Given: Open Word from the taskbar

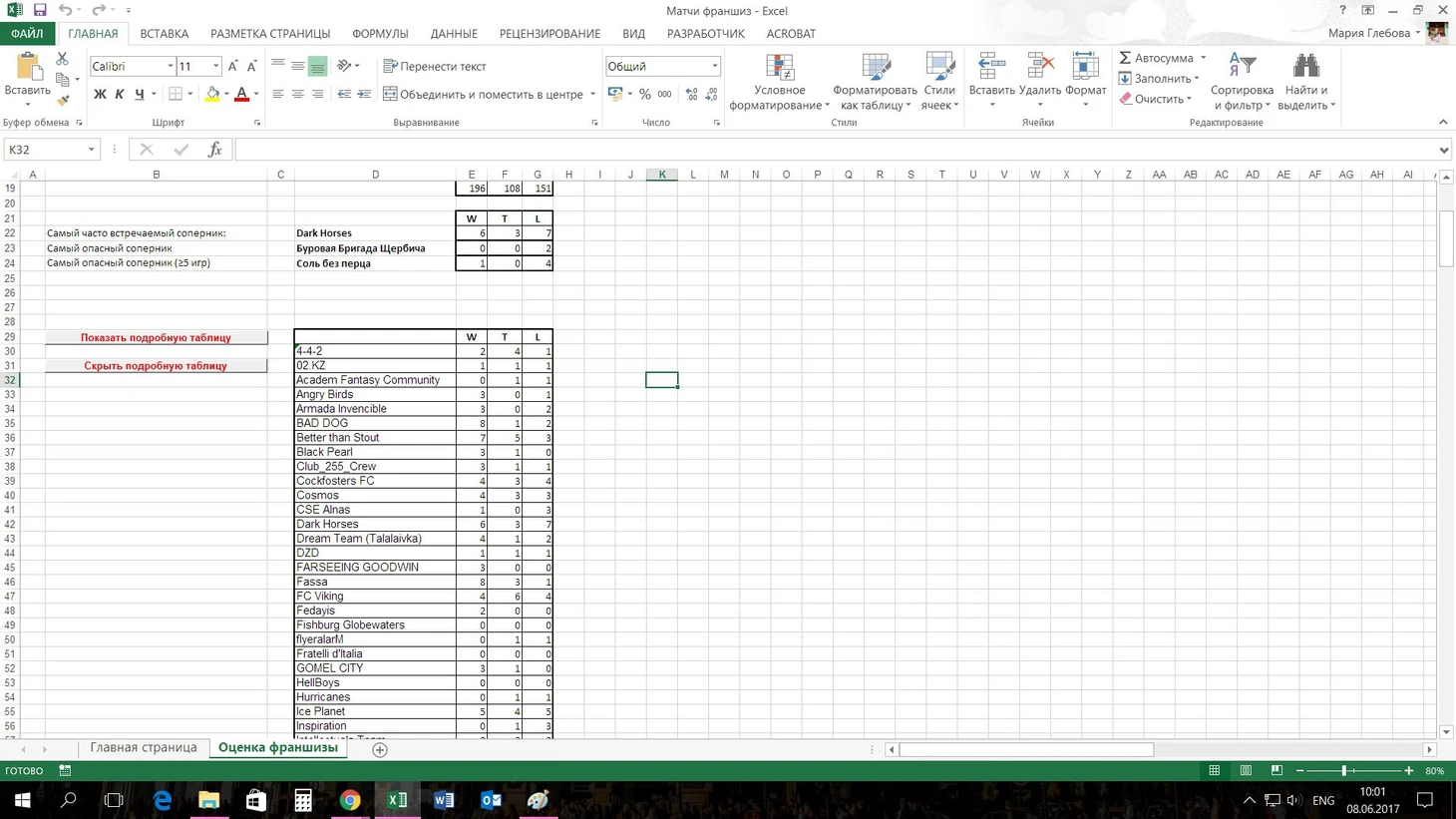Looking at the screenshot, I should (444, 800).
